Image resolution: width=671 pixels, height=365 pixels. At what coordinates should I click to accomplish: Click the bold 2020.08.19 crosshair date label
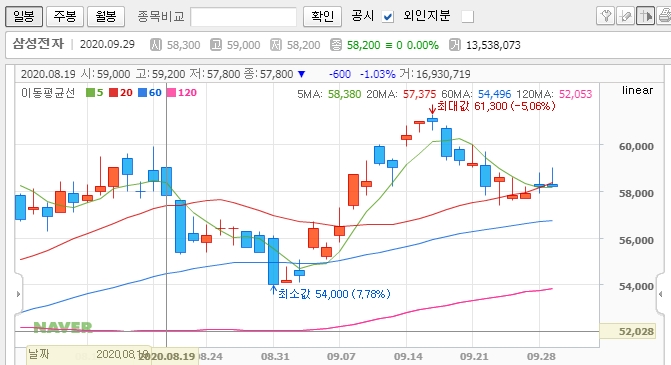(167, 356)
